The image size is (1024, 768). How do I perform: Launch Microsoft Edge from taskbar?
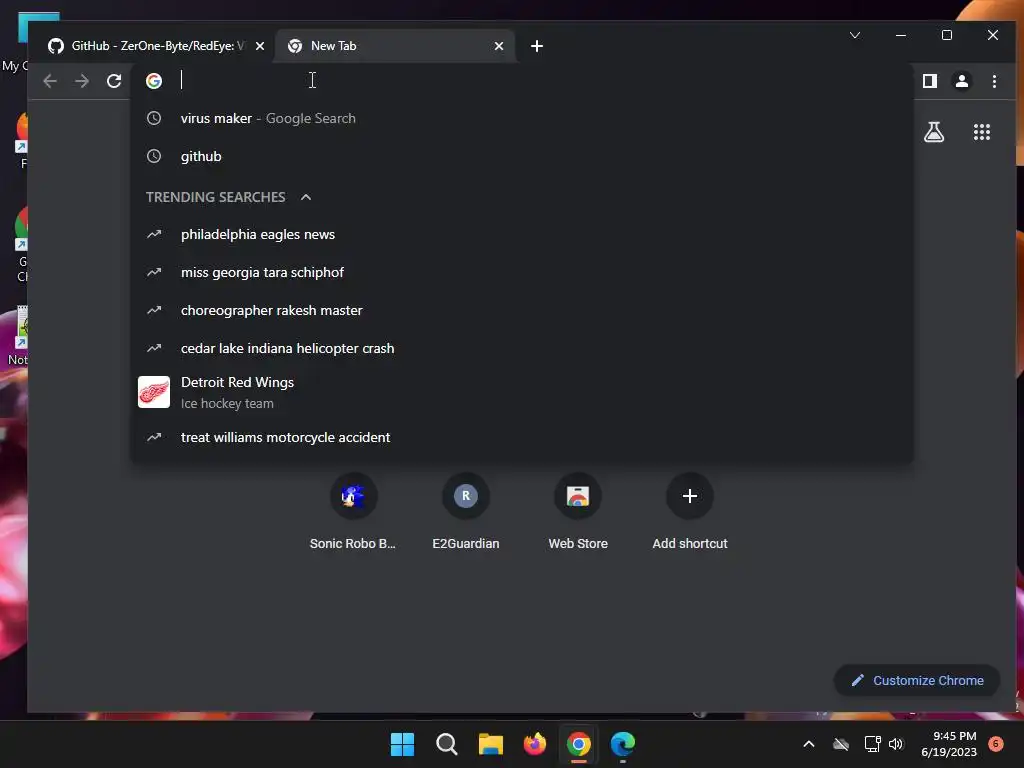[623, 744]
